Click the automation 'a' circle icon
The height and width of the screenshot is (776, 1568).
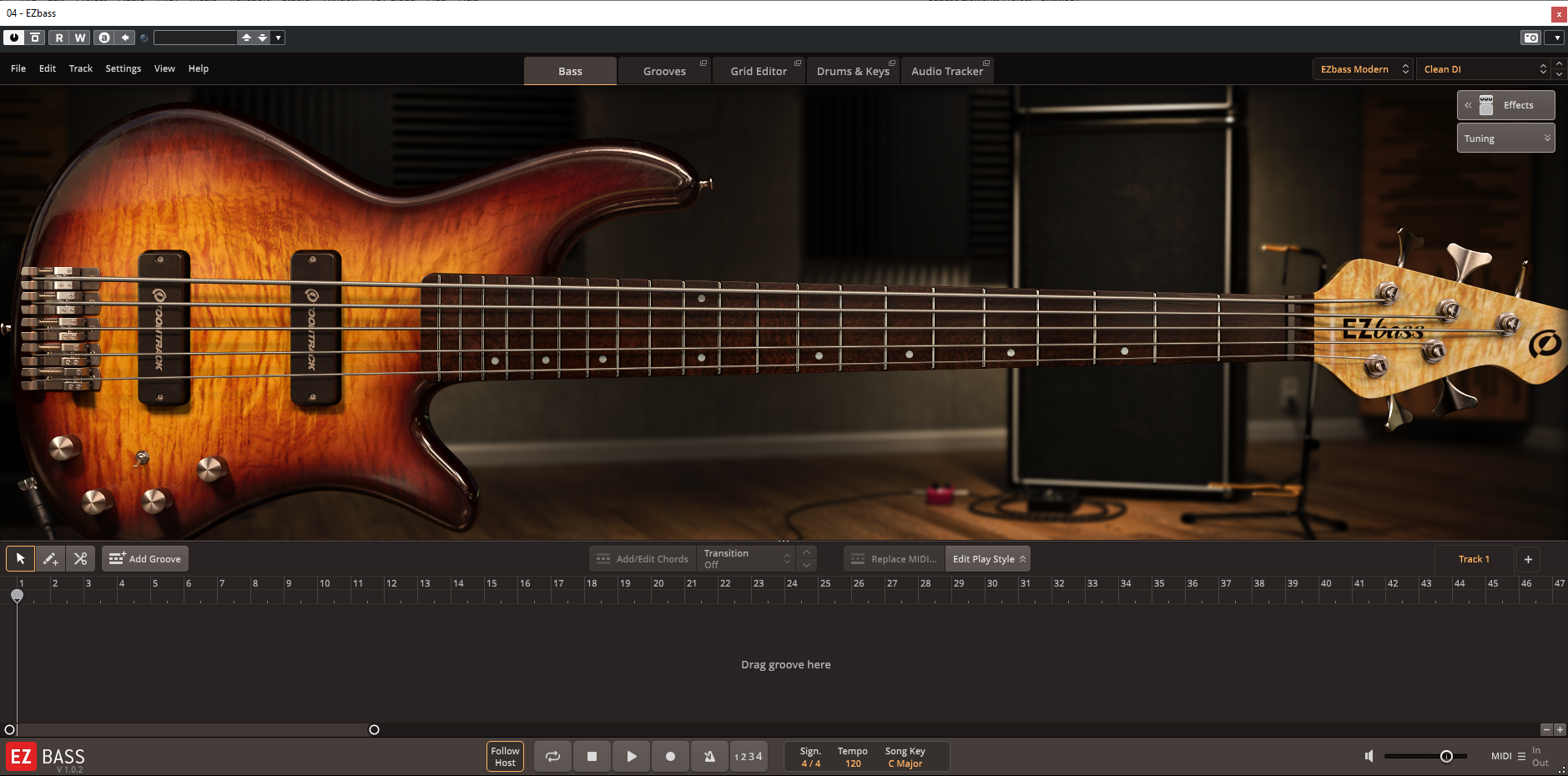(x=104, y=38)
